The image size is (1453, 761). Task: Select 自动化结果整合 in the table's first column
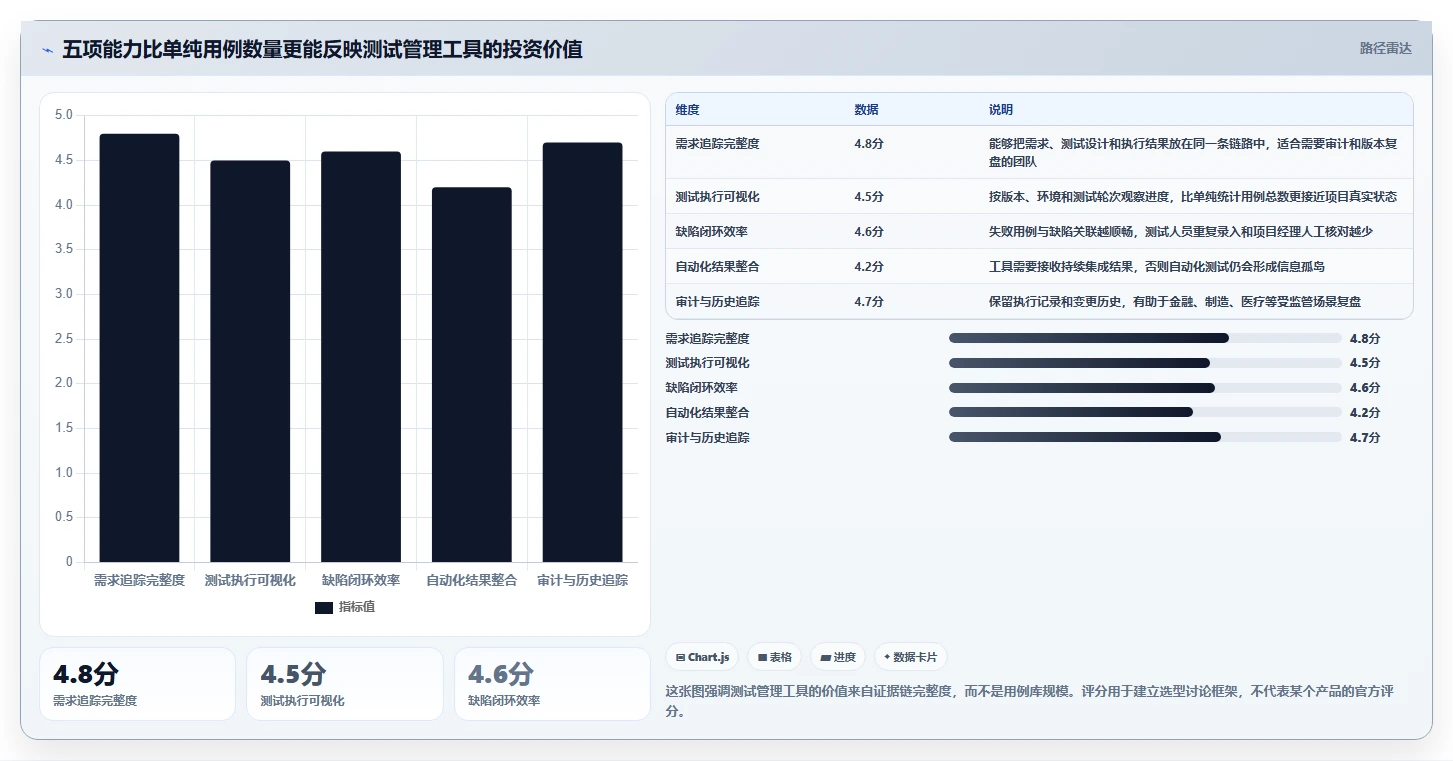coord(718,267)
